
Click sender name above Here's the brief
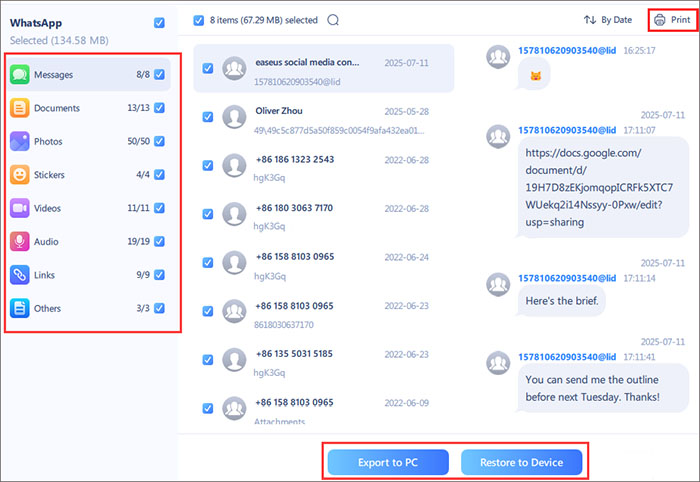567,278
